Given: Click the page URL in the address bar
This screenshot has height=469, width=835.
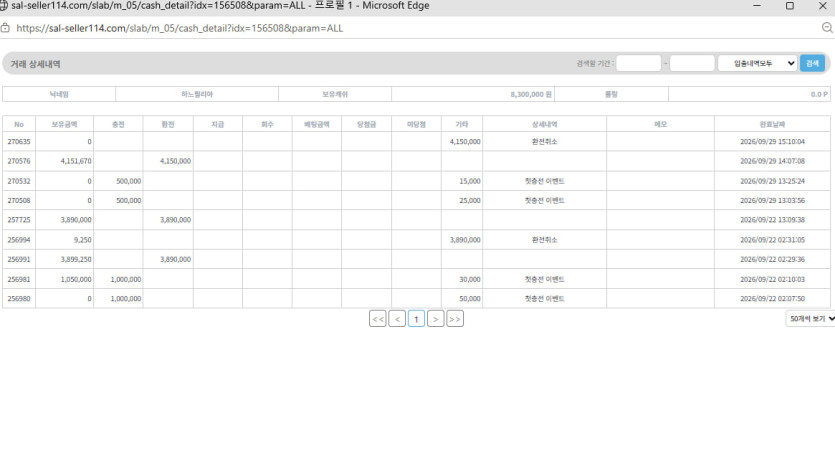Looking at the screenshot, I should pyautogui.click(x=179, y=28).
